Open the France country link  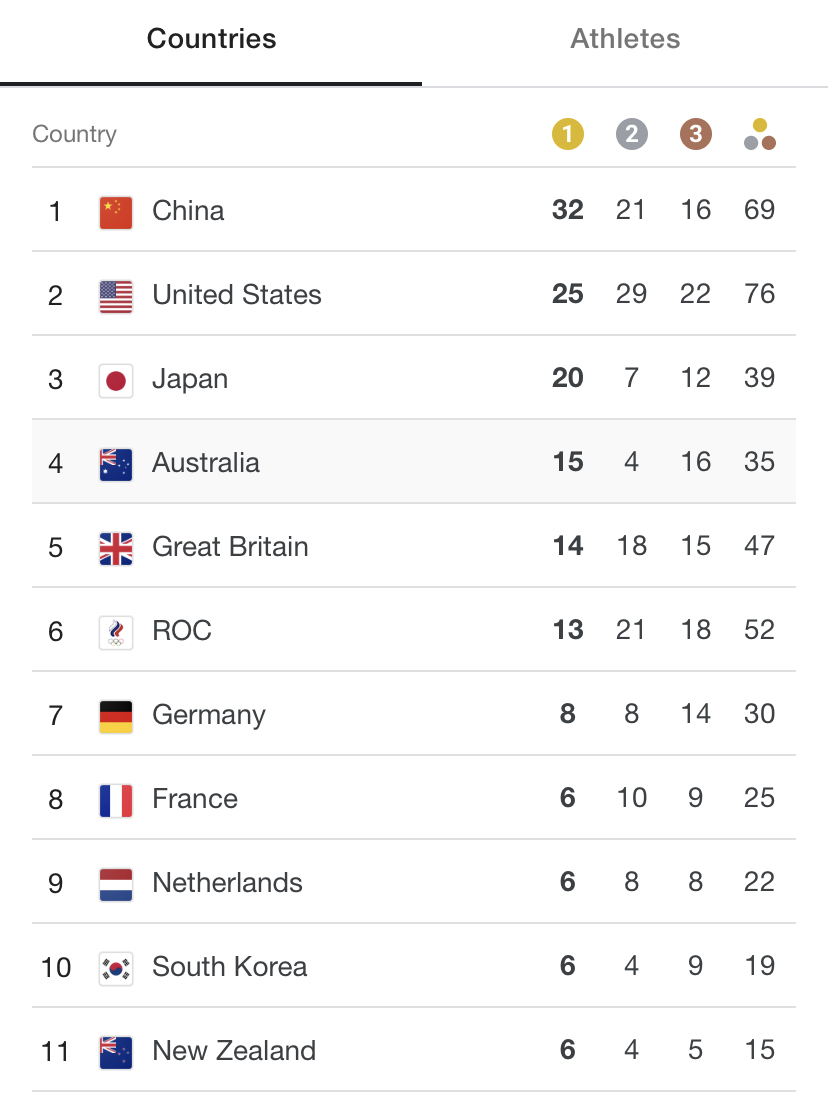pyautogui.click(x=195, y=798)
